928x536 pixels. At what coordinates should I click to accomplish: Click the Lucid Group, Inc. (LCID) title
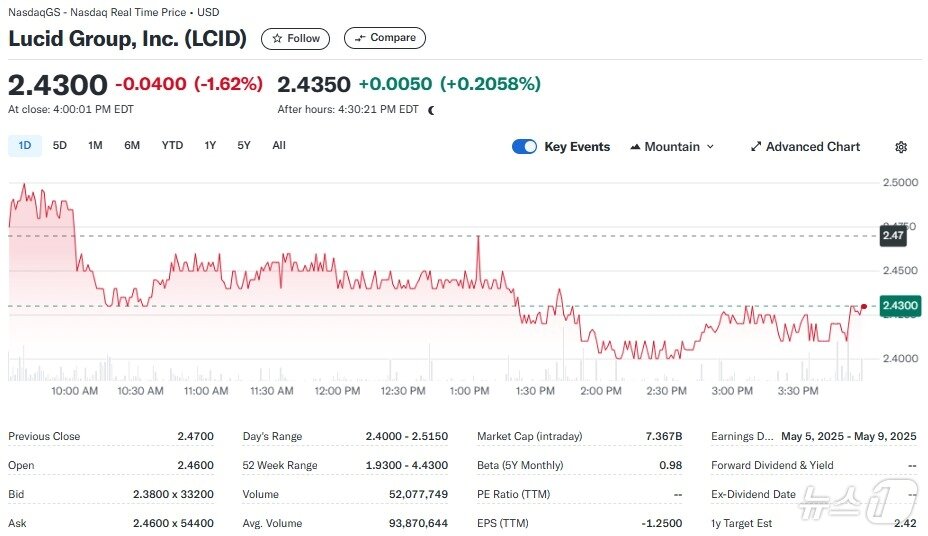tap(127, 38)
